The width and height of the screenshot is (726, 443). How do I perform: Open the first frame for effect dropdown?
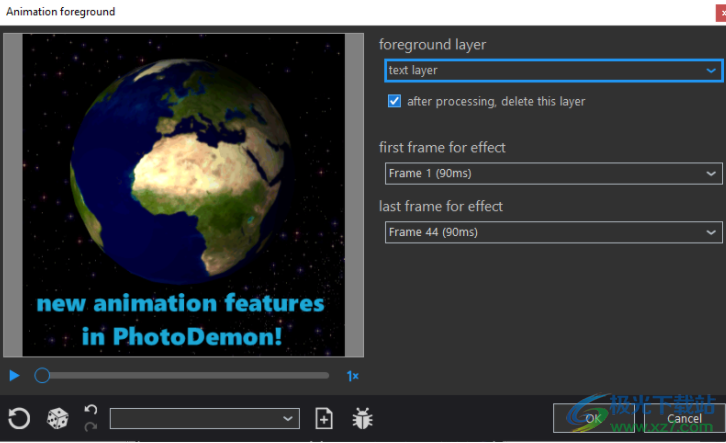tap(554, 174)
